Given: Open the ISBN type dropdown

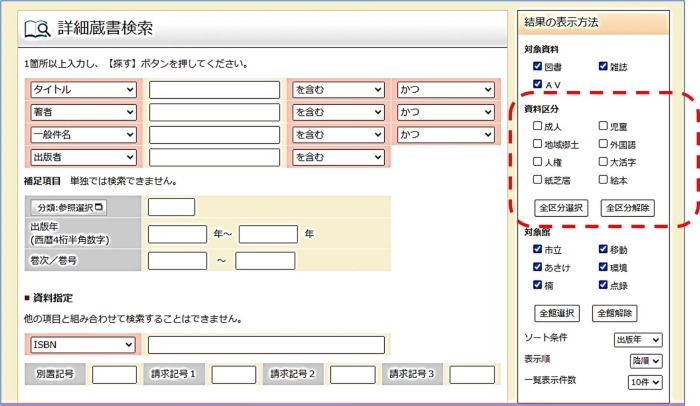Looking at the screenshot, I should [83, 345].
